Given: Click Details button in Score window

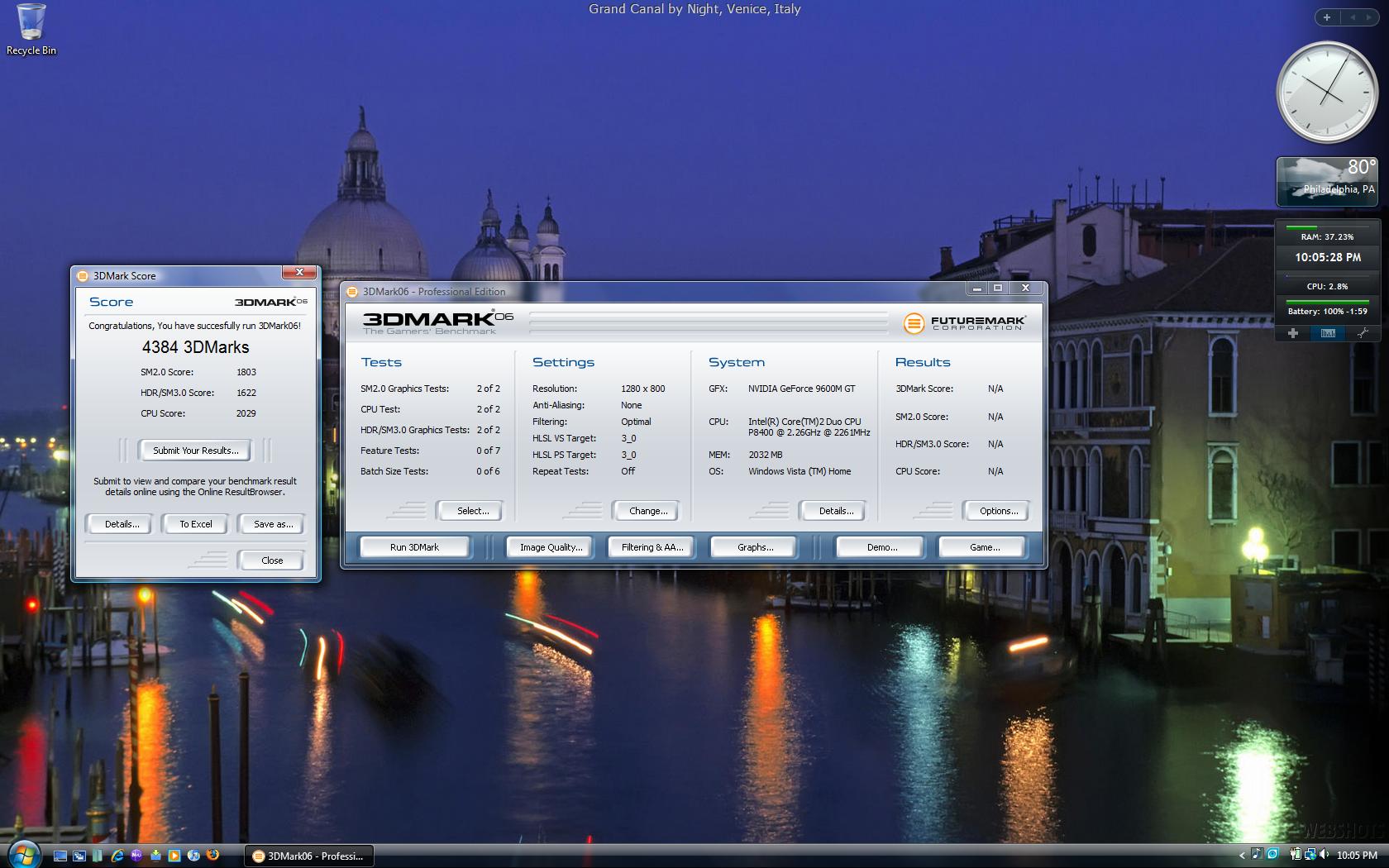Looking at the screenshot, I should [122, 524].
